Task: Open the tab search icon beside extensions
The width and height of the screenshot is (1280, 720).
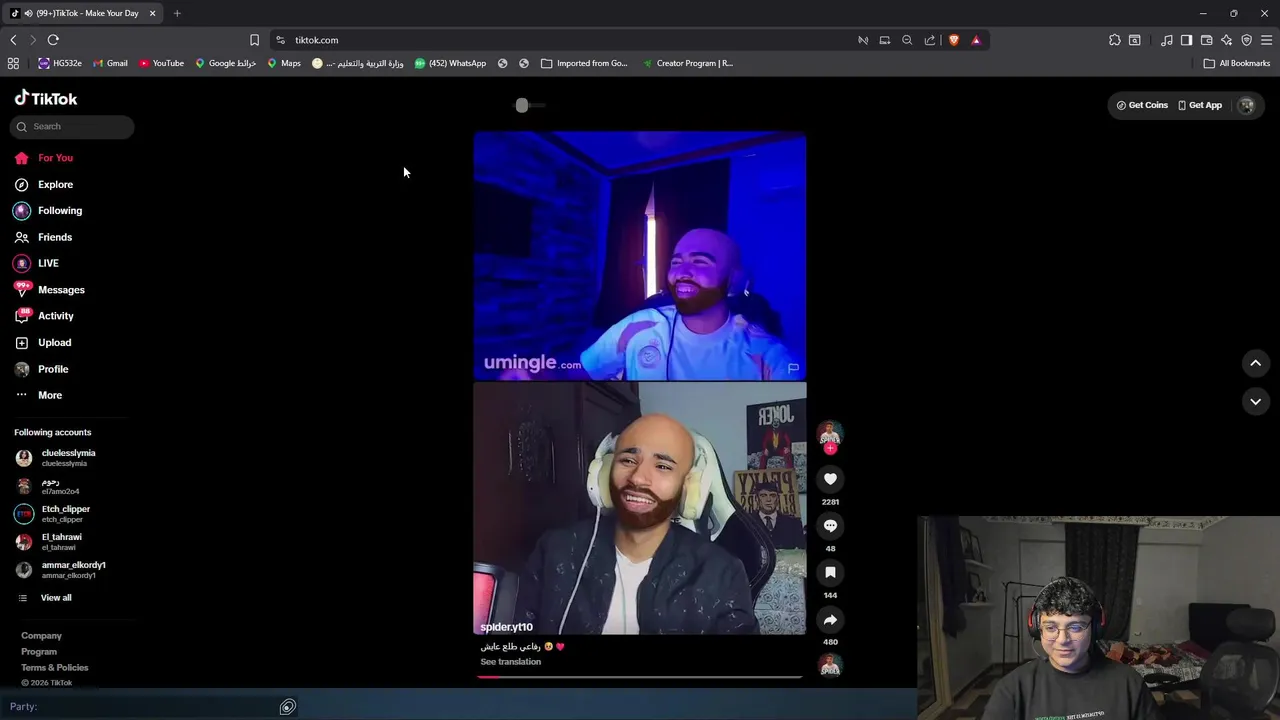Action: click(1135, 40)
